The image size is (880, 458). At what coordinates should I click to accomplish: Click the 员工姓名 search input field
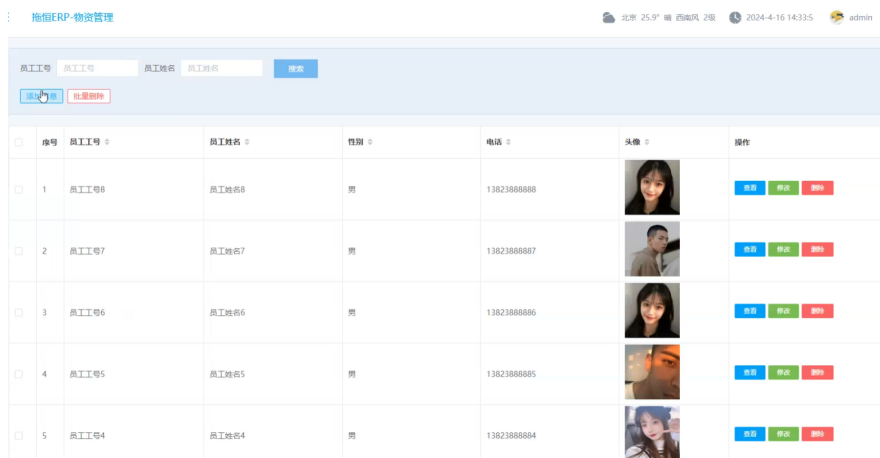tap(221, 68)
